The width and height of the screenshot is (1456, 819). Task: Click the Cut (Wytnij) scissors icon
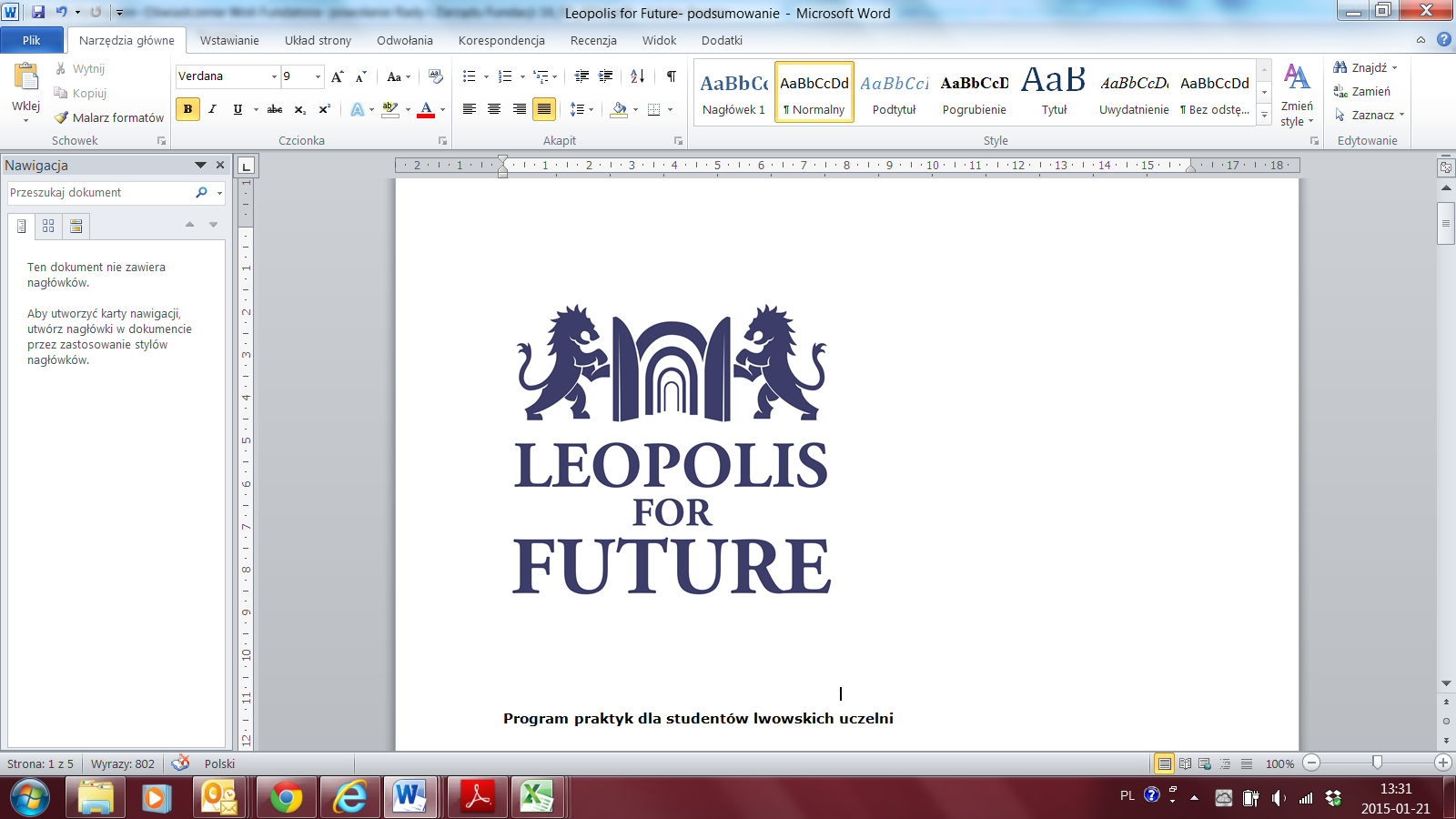[x=61, y=69]
